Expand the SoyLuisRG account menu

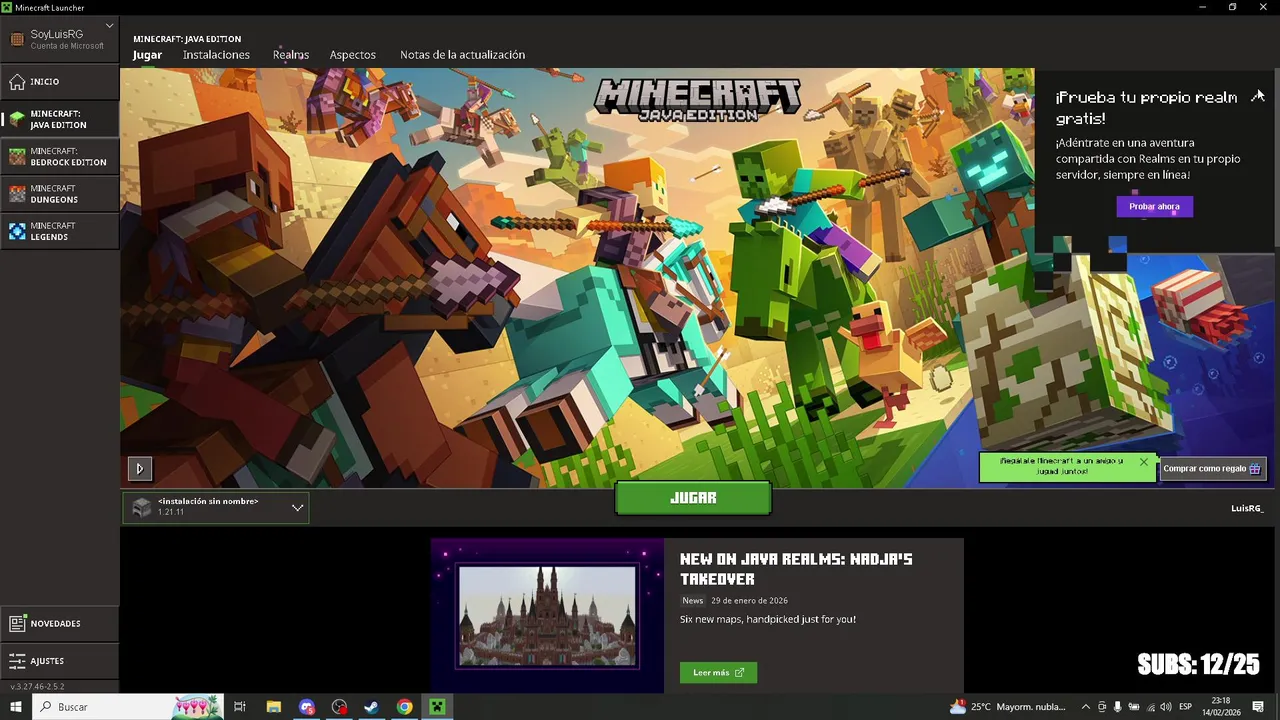pyautogui.click(x=109, y=26)
